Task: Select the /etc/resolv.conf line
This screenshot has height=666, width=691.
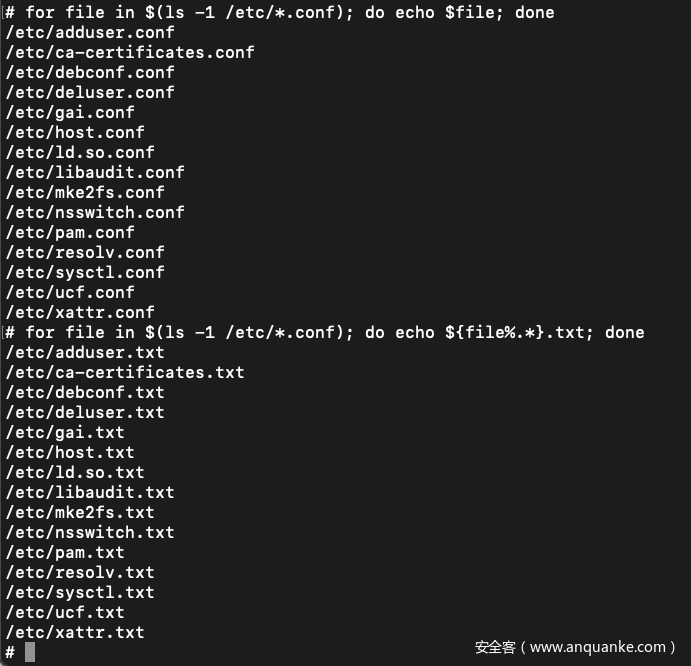Action: pyautogui.click(x=85, y=252)
